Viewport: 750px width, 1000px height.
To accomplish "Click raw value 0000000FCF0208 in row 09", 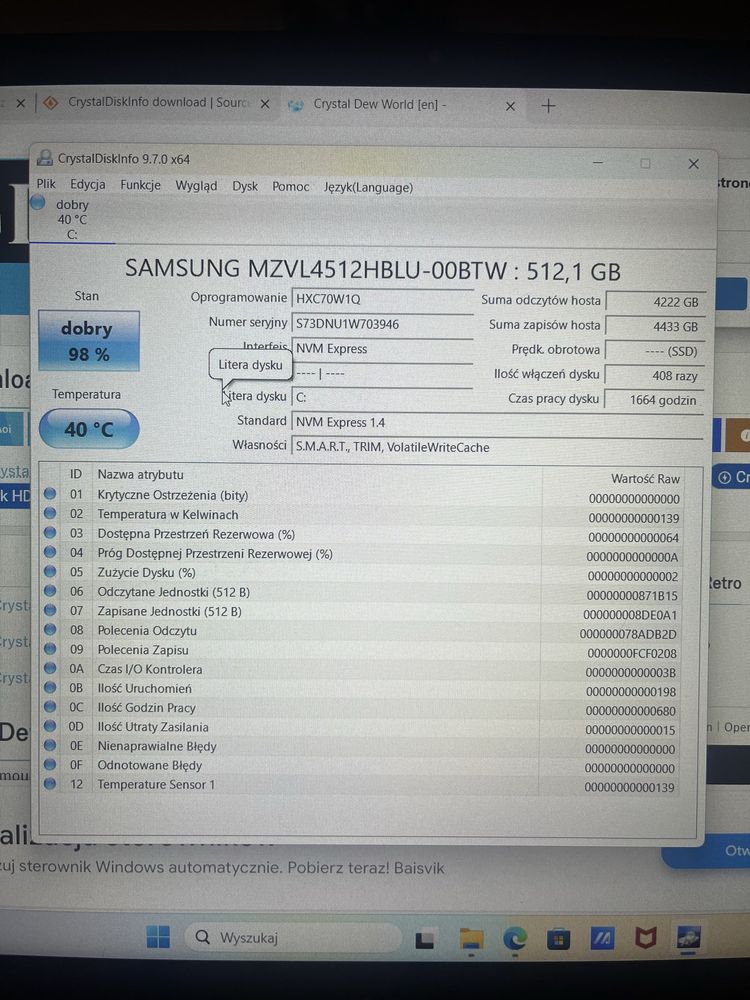I will tap(631, 654).
